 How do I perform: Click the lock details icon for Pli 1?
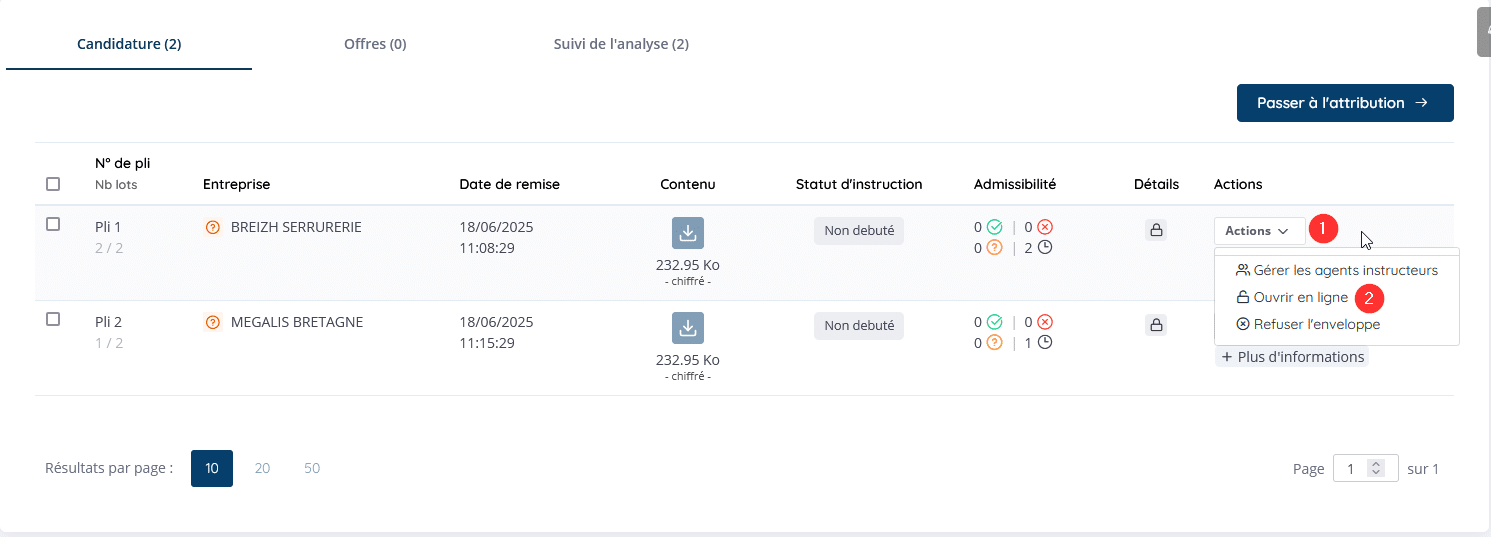pos(1156,230)
